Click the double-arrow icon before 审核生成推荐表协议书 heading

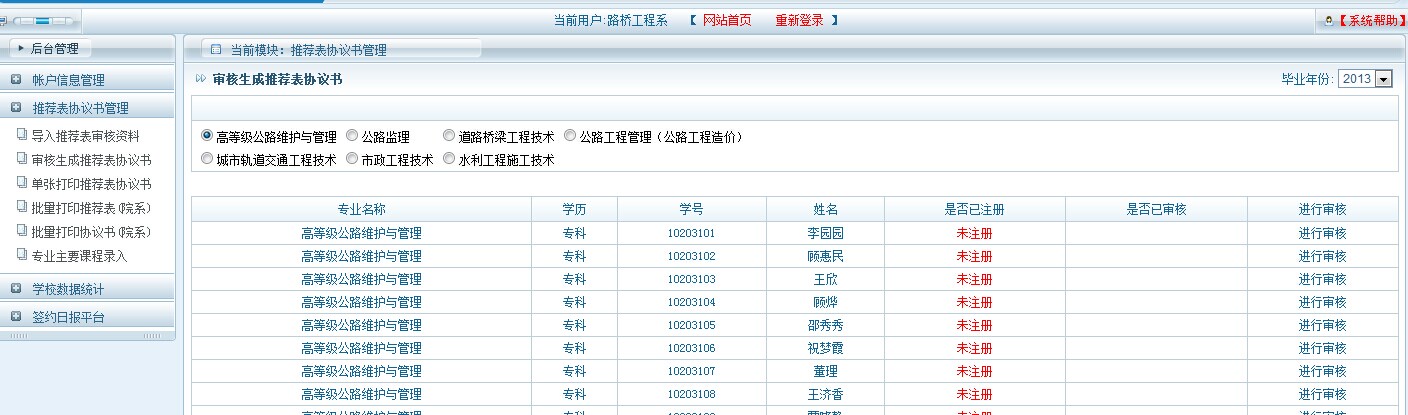(x=201, y=79)
